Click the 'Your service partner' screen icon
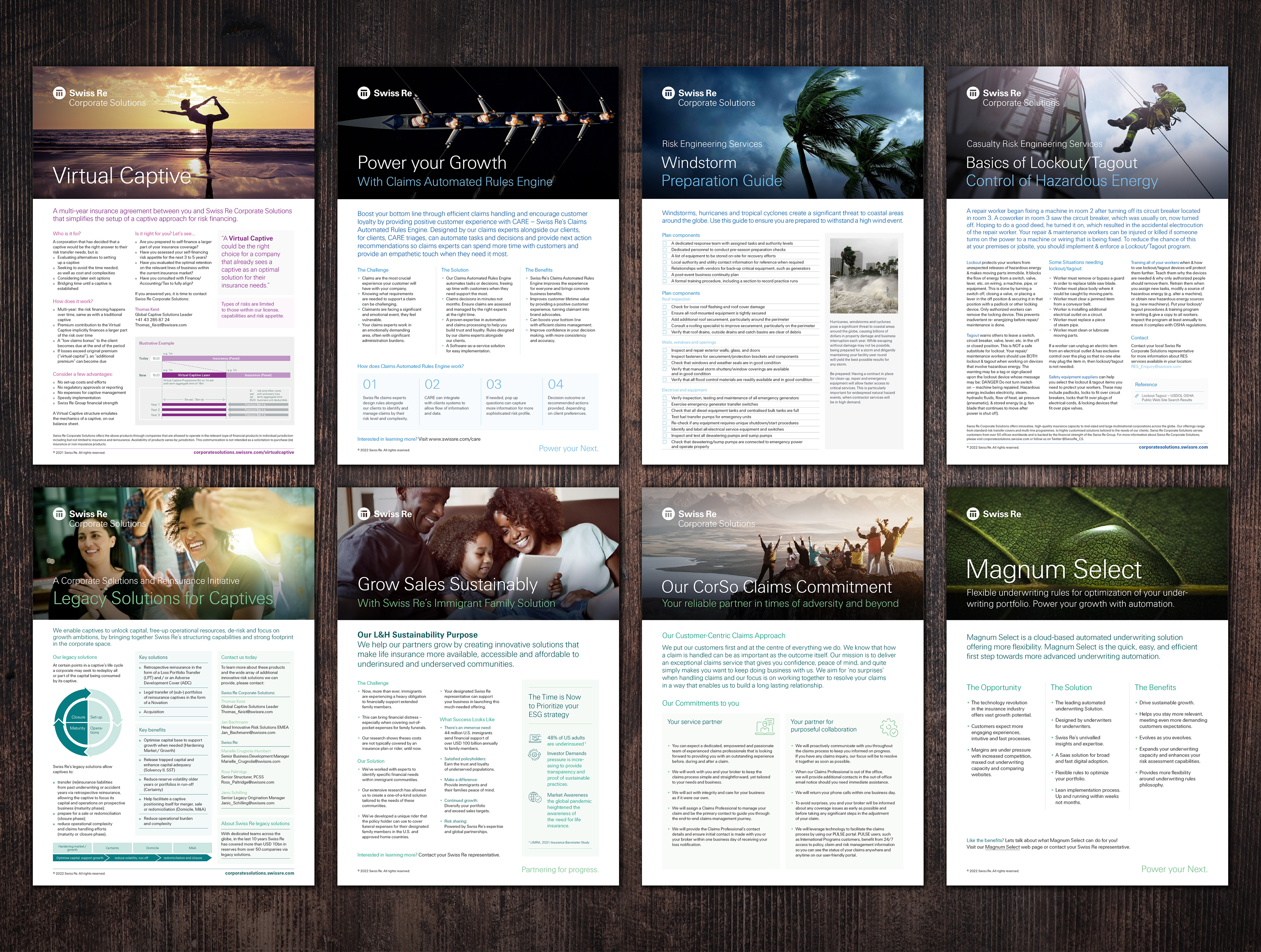This screenshot has width=1261, height=952. 765,726
